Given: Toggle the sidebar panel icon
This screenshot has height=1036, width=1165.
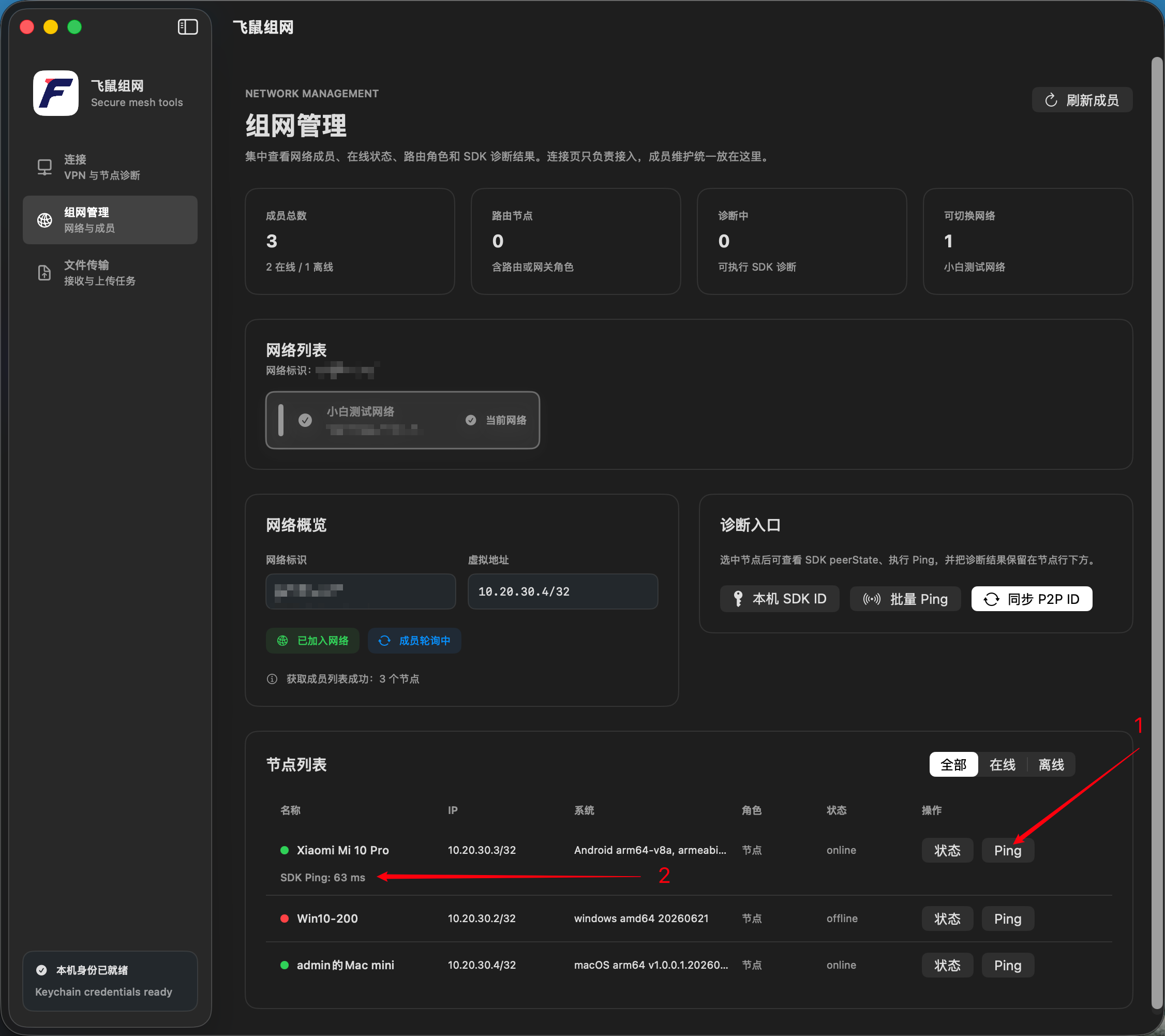Looking at the screenshot, I should (187, 27).
